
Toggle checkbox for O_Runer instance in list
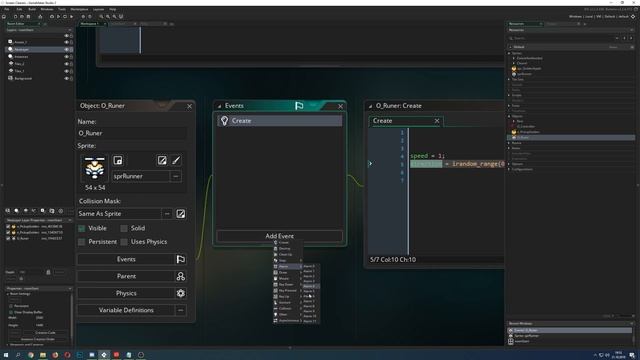[x=8, y=238]
